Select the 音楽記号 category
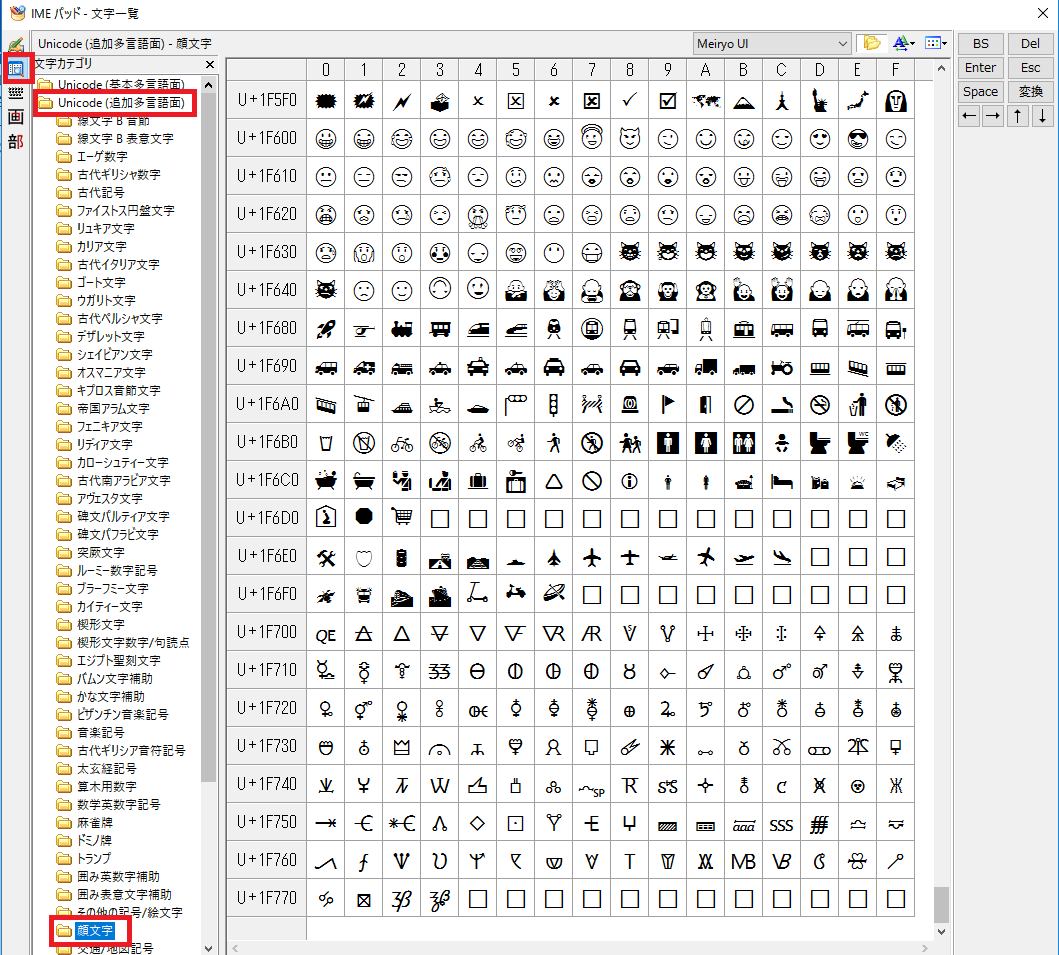1059x955 pixels. pyautogui.click(x=92, y=733)
